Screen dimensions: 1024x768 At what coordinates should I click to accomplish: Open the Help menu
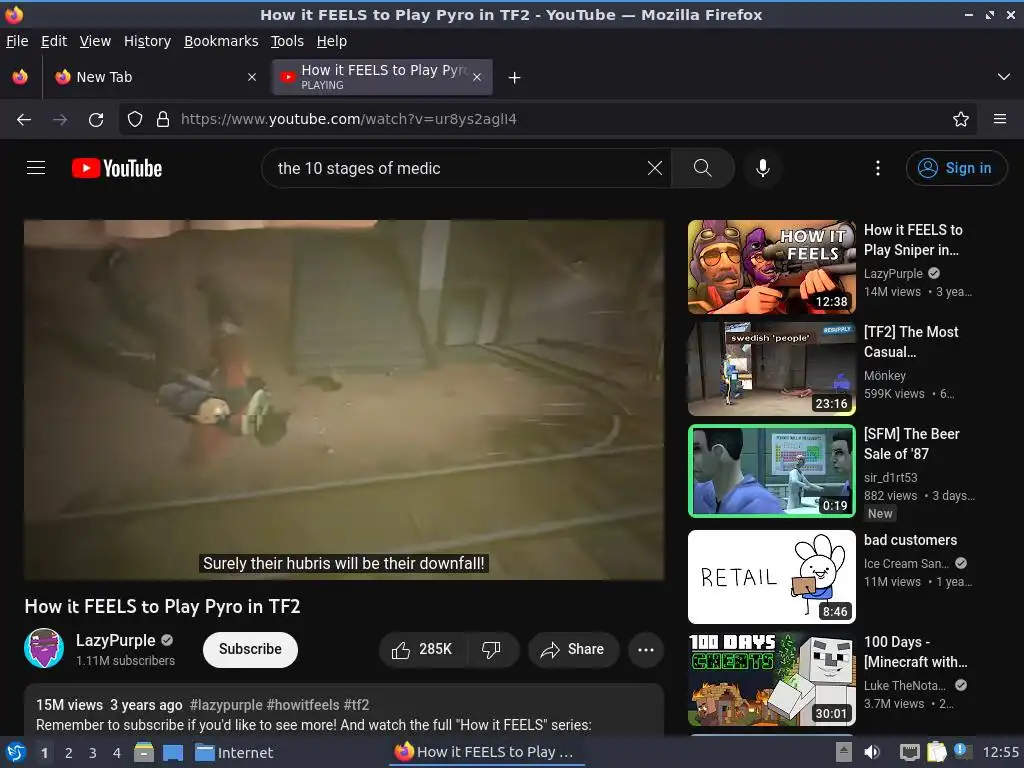pyautogui.click(x=331, y=41)
